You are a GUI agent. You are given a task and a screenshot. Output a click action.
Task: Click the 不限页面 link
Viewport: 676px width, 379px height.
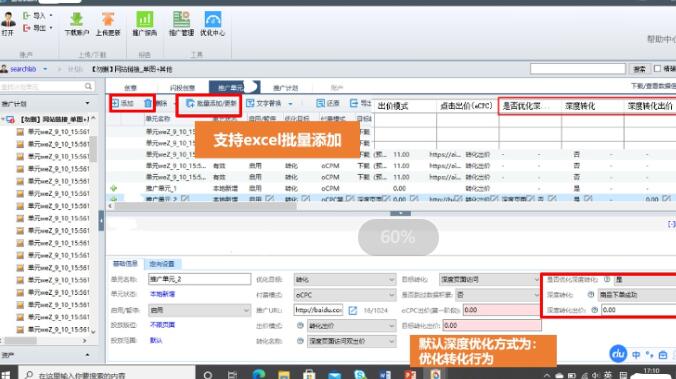(x=162, y=325)
